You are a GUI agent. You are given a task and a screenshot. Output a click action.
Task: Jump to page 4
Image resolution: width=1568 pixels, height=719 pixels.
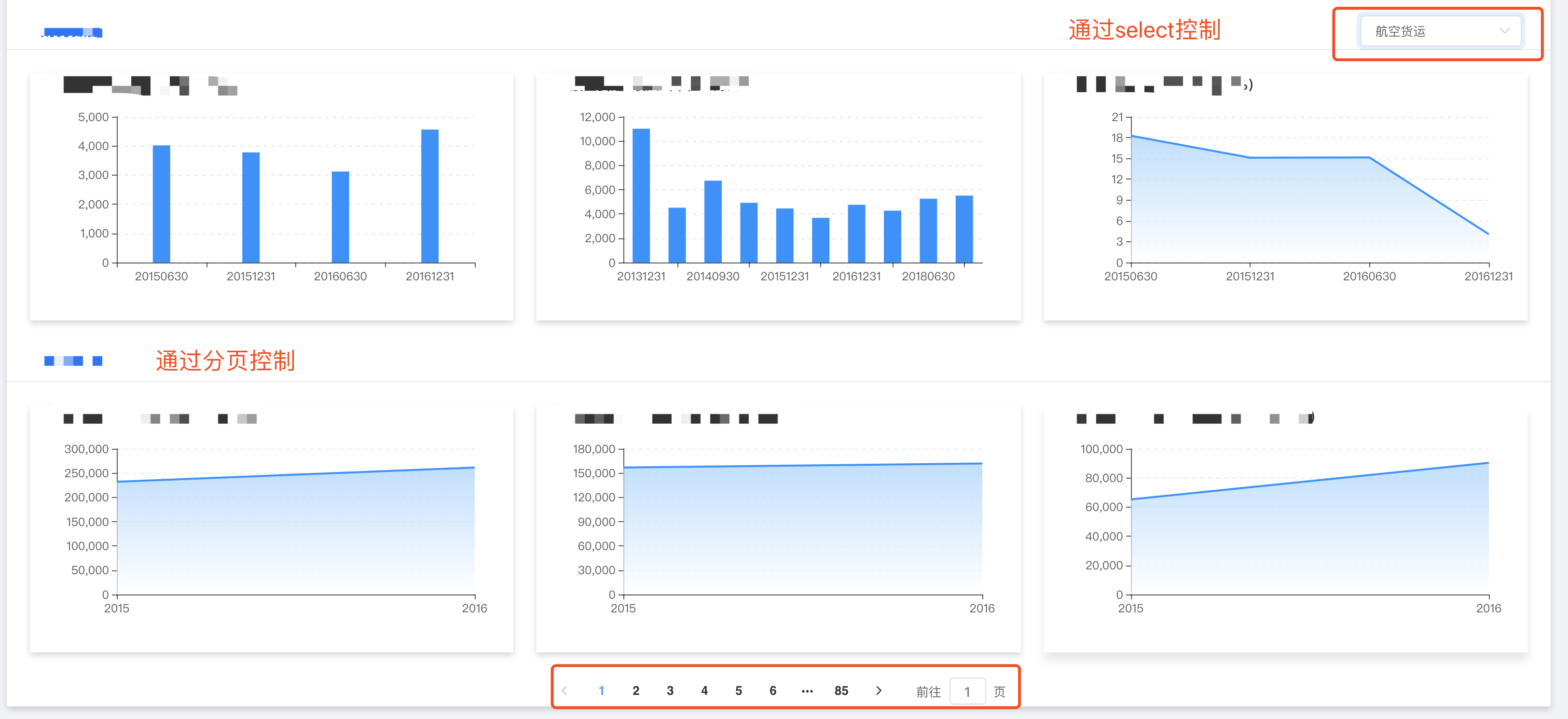tap(704, 691)
